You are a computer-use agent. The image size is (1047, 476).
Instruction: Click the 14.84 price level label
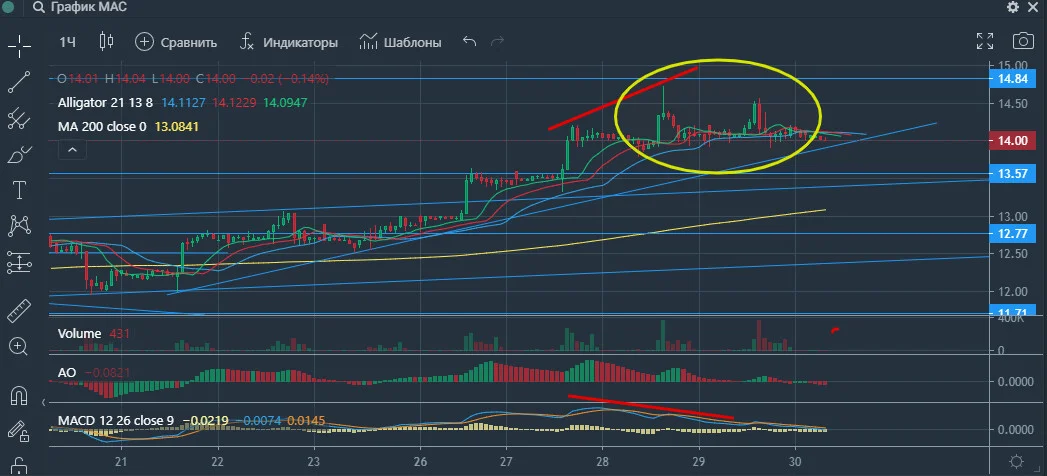pos(1012,79)
